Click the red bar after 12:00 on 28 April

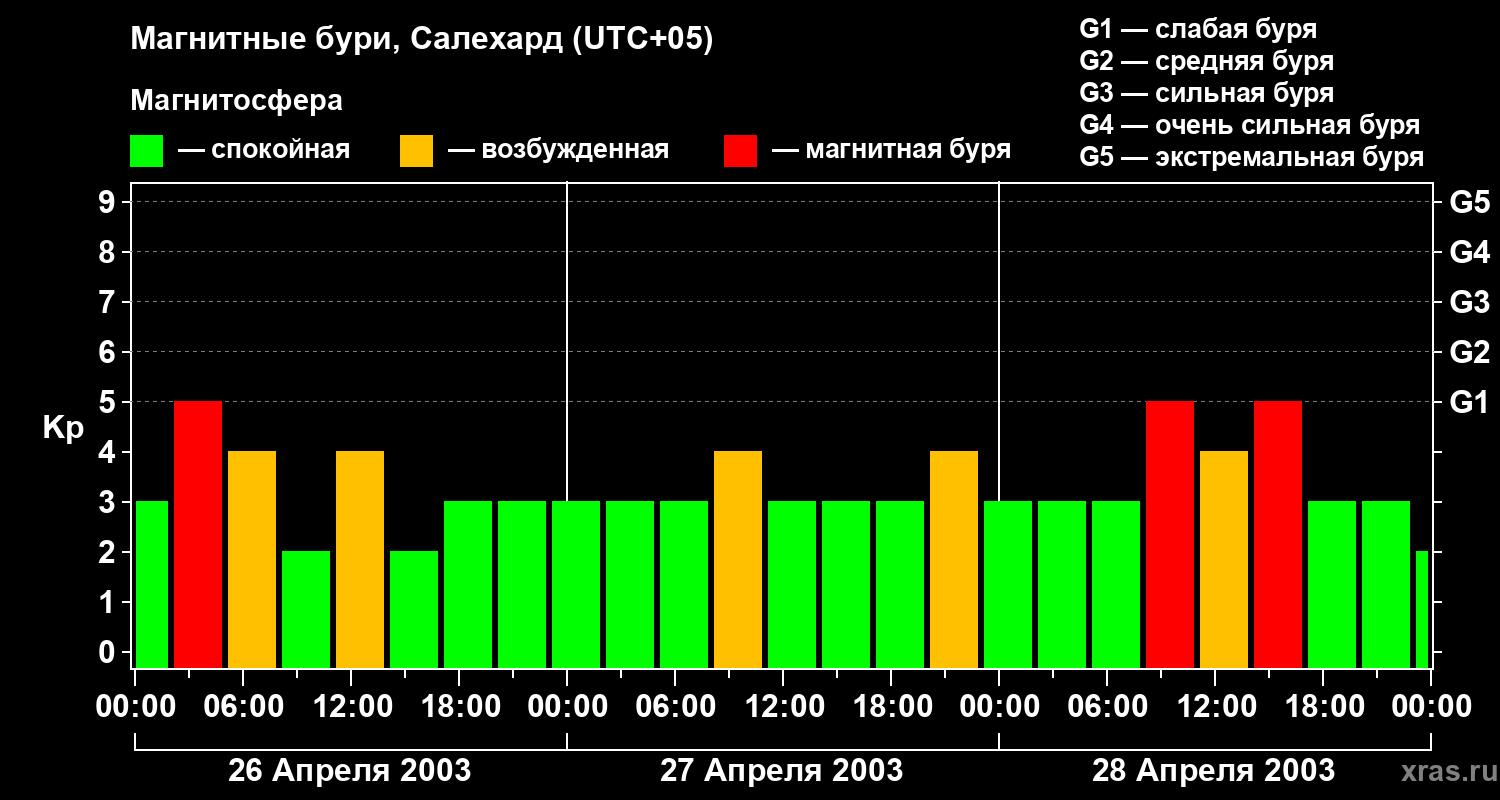[x=1278, y=535]
